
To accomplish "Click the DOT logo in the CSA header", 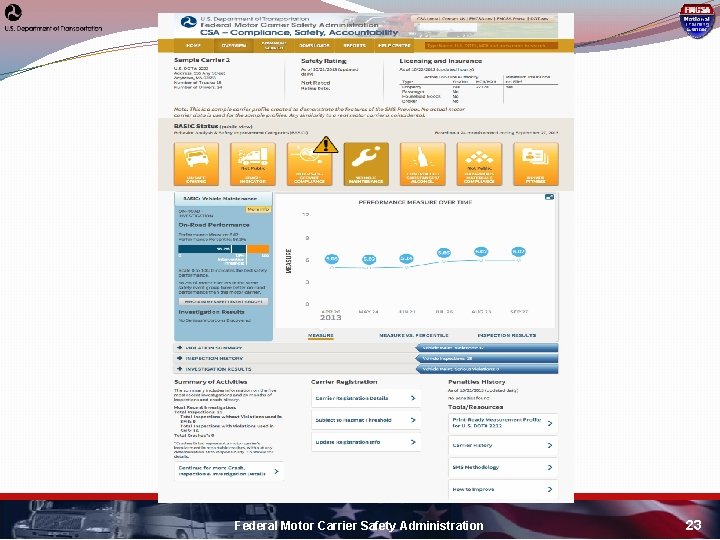I will pyautogui.click(x=188, y=22).
